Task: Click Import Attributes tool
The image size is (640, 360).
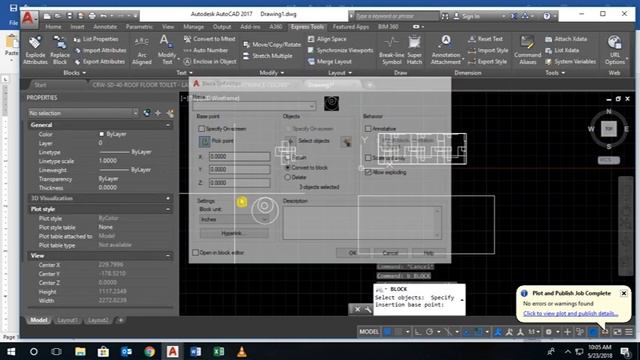Action: [100, 50]
